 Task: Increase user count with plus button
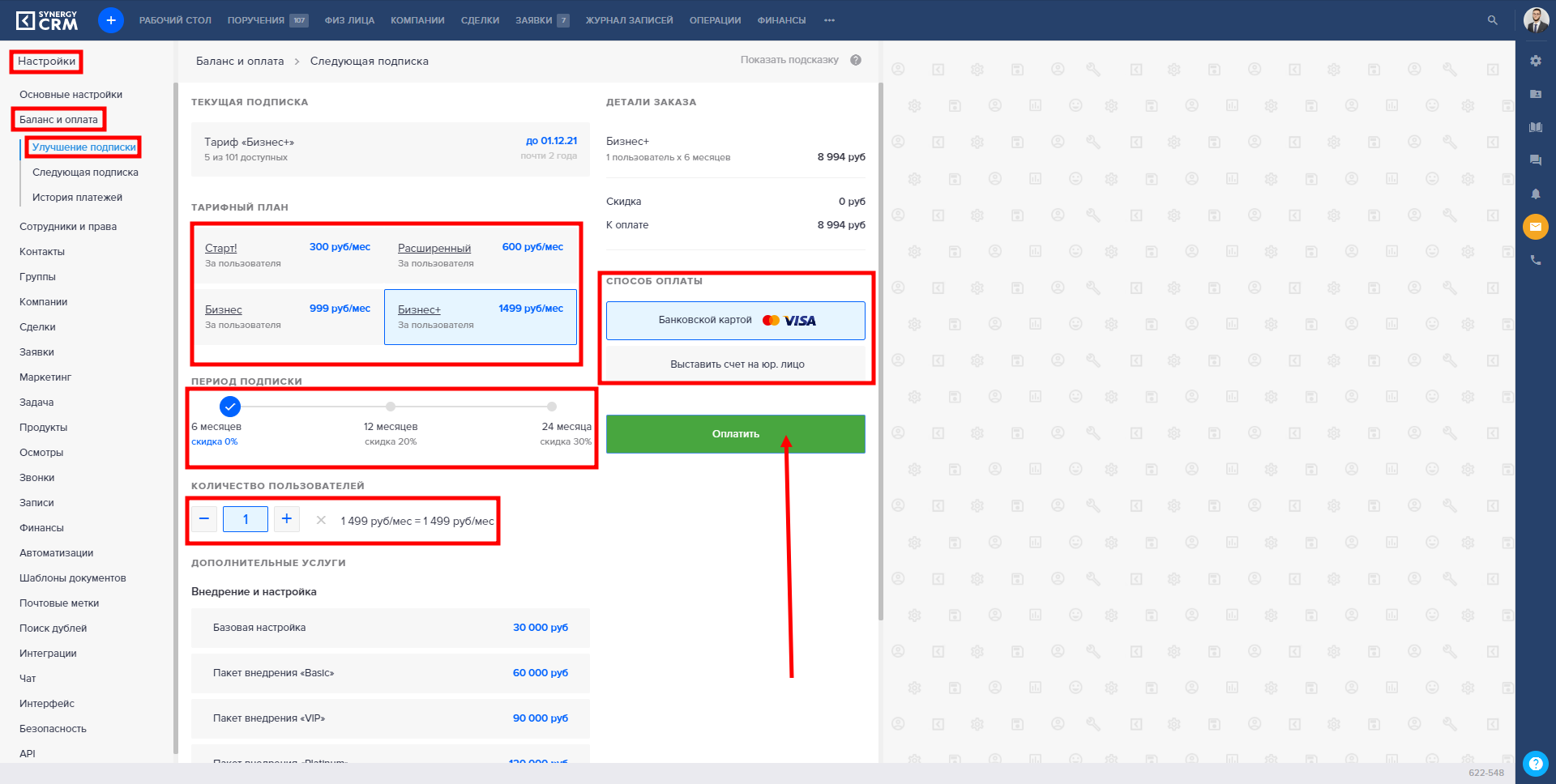tap(287, 519)
